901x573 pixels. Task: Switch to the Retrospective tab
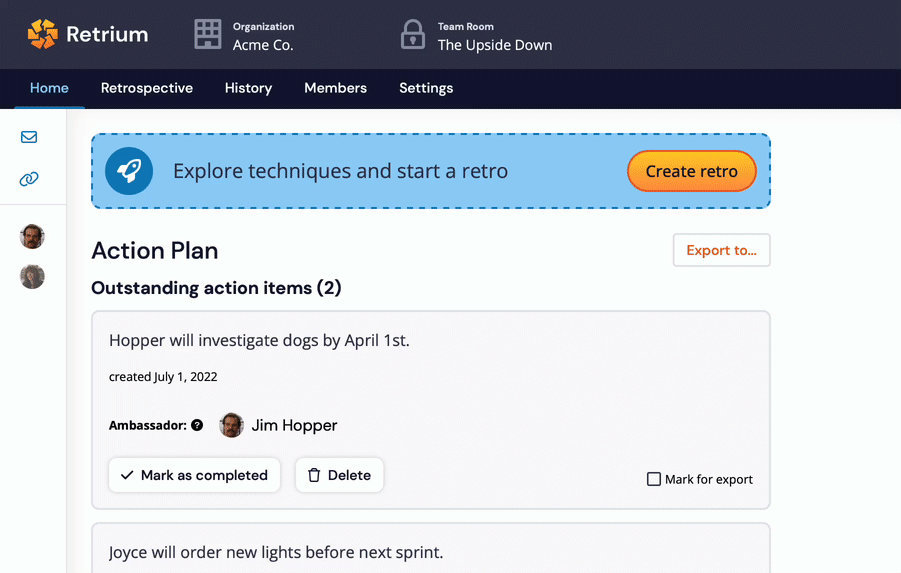147,88
